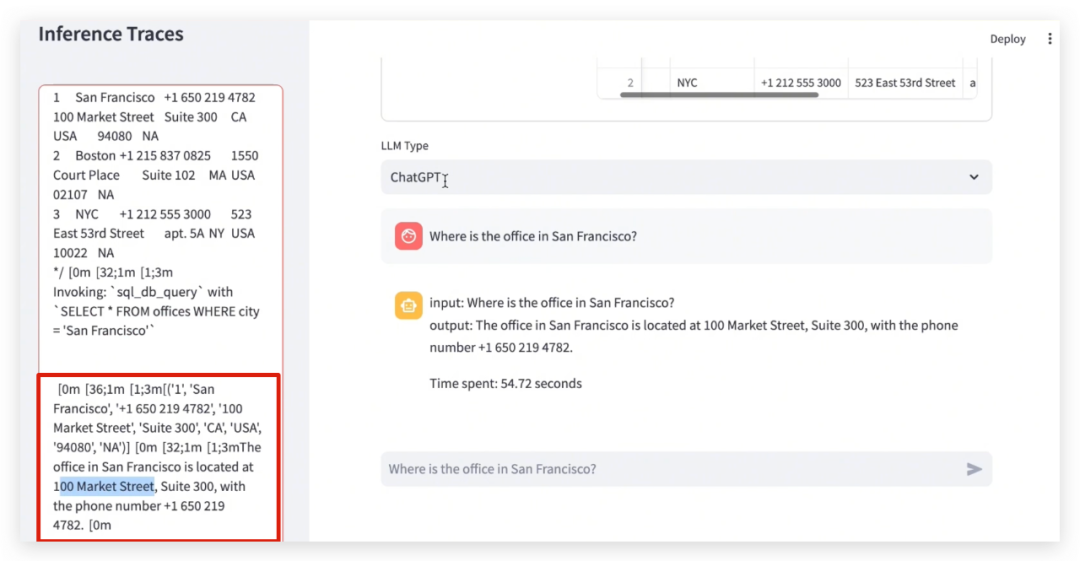Open the LLM Type ChatGPT dropdown
The height and width of the screenshot is (561, 1080).
pos(686,177)
